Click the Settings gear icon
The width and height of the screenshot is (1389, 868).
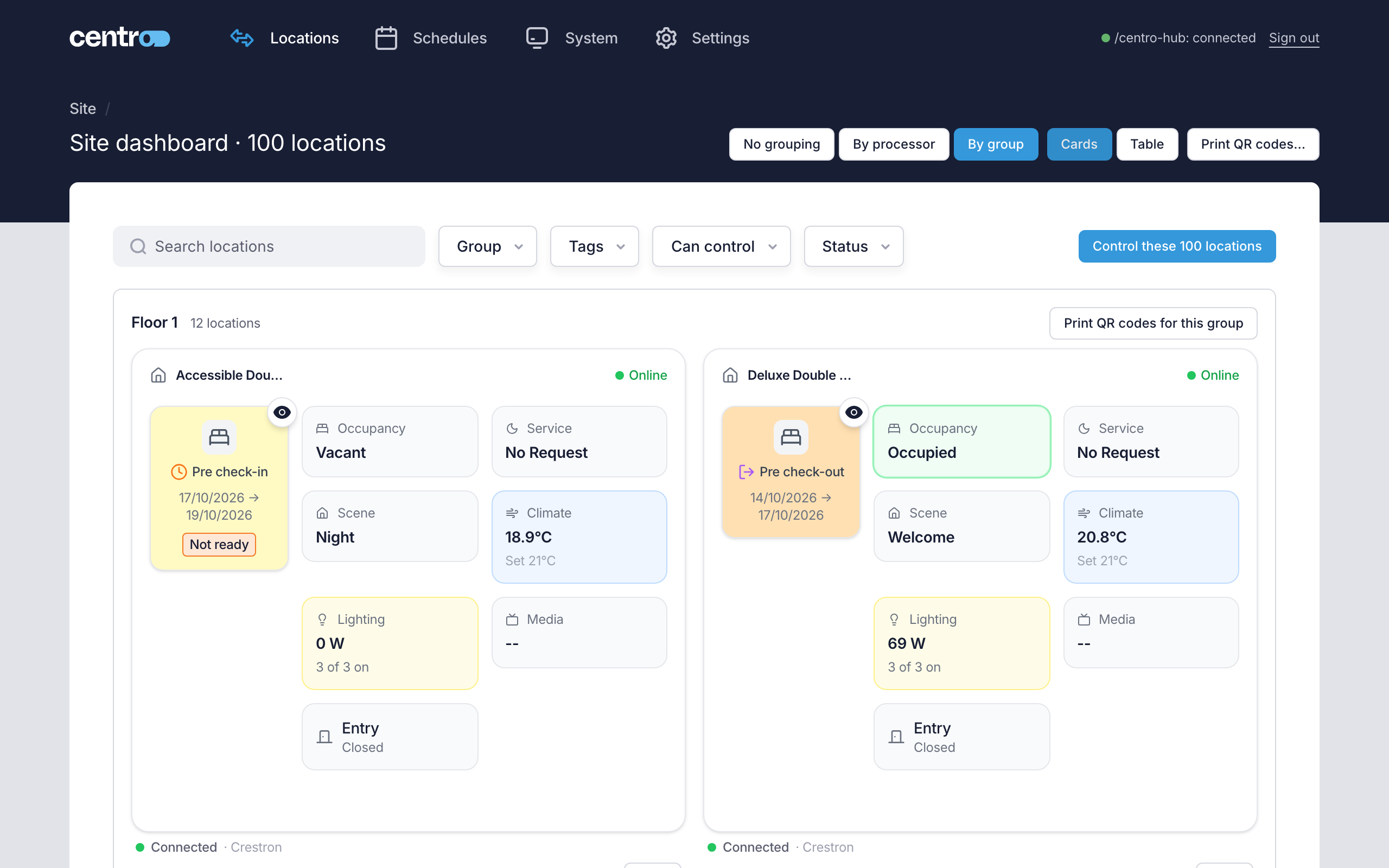click(x=666, y=38)
